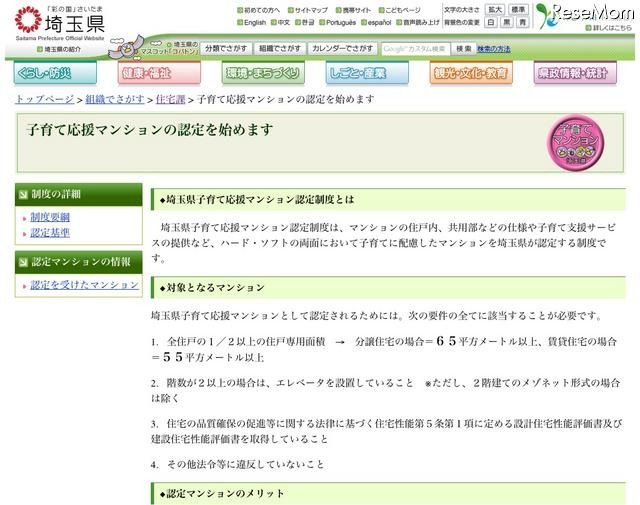Click the pink 子育てマンション badge
640x505 pixels.
(x=575, y=142)
